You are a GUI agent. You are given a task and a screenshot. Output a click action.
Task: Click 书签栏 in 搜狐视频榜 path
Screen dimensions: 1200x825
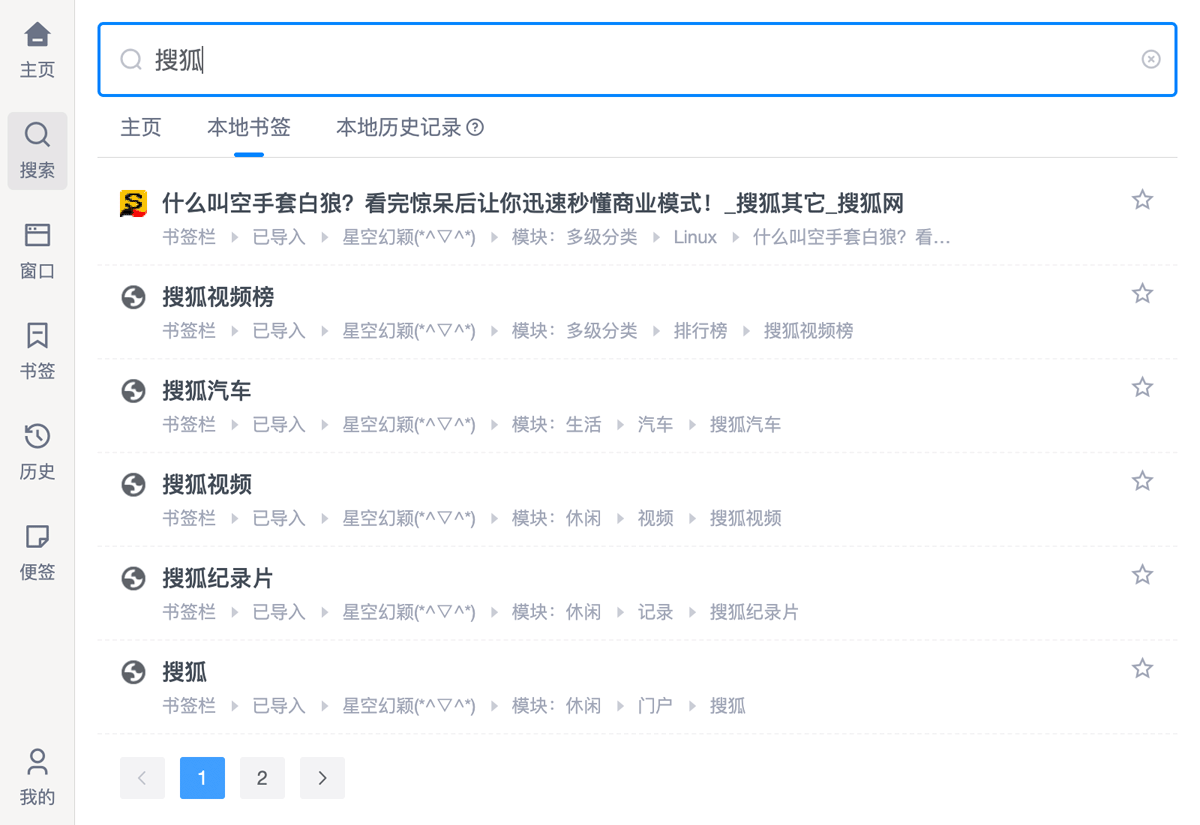tap(189, 331)
